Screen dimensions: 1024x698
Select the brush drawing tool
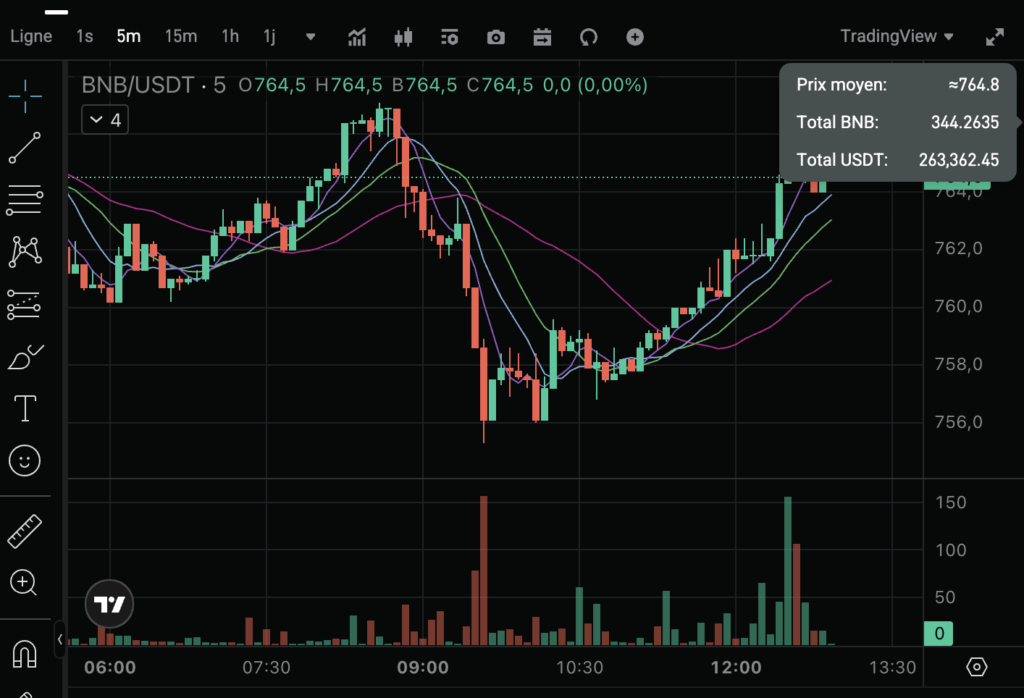pyautogui.click(x=23, y=356)
